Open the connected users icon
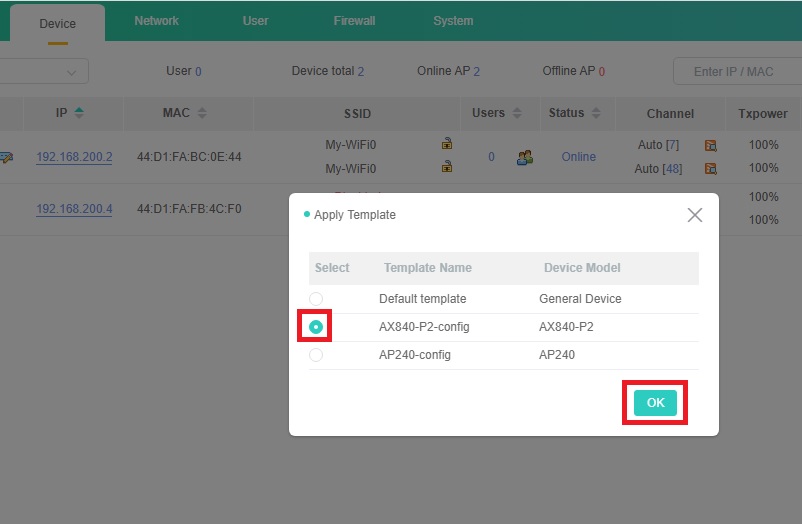802x524 pixels. [x=524, y=157]
